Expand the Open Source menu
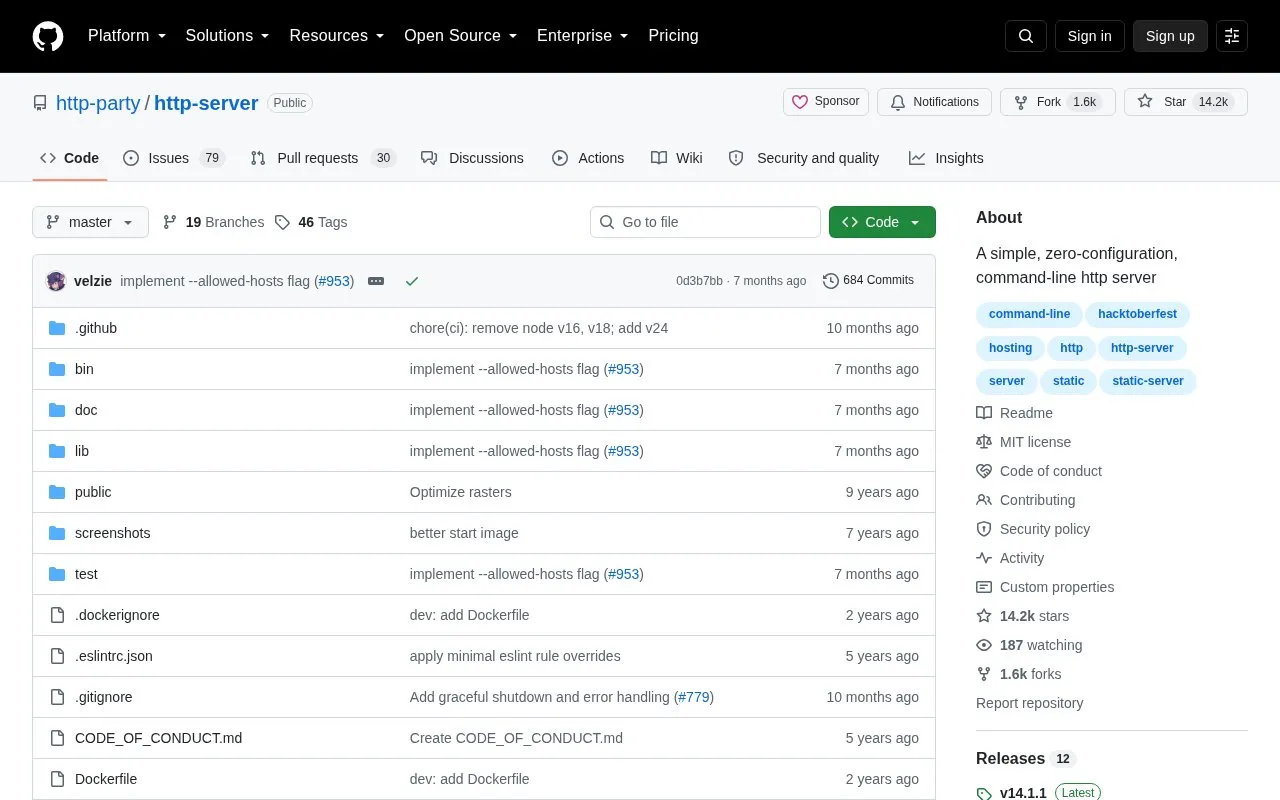Image resolution: width=1280 pixels, height=800 pixels. [x=461, y=36]
